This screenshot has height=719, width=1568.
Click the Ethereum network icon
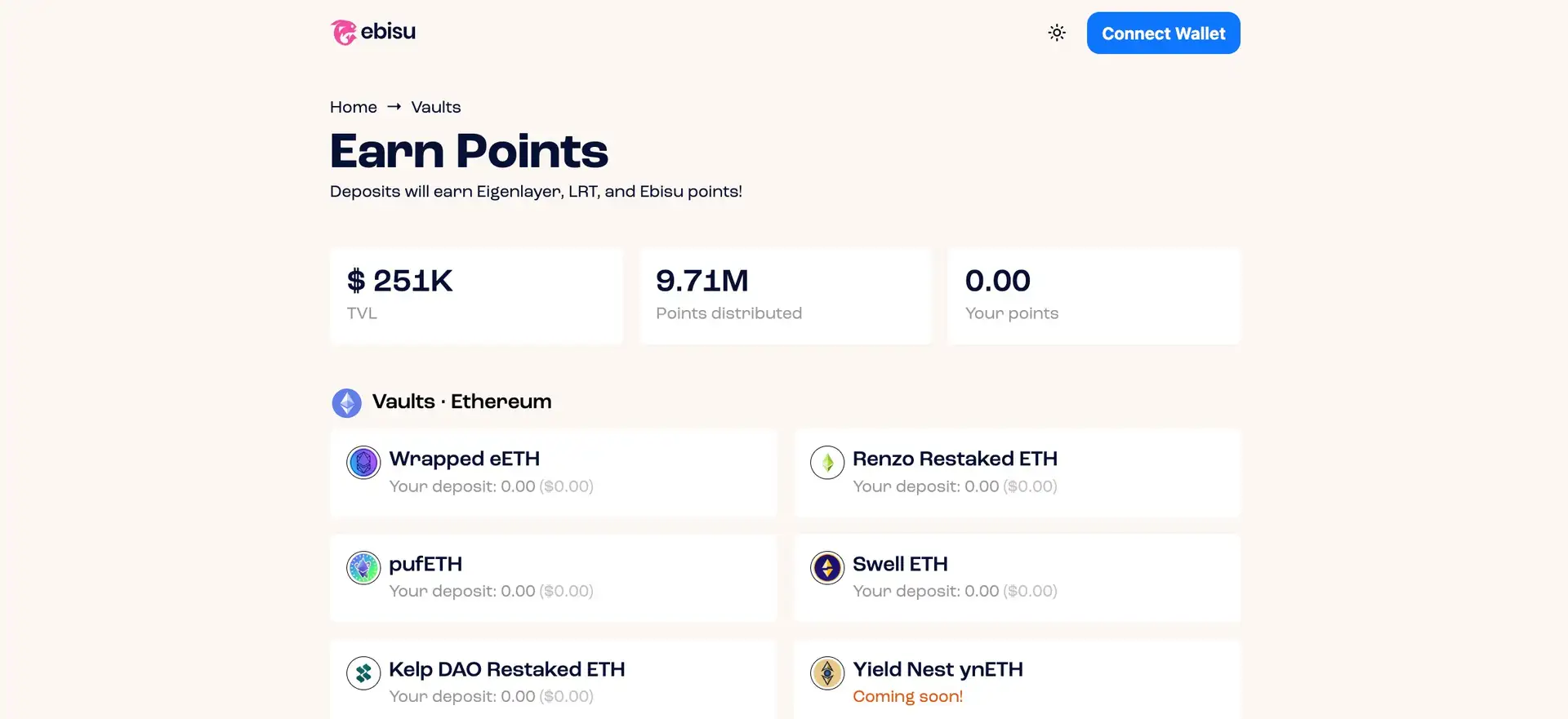coord(347,402)
